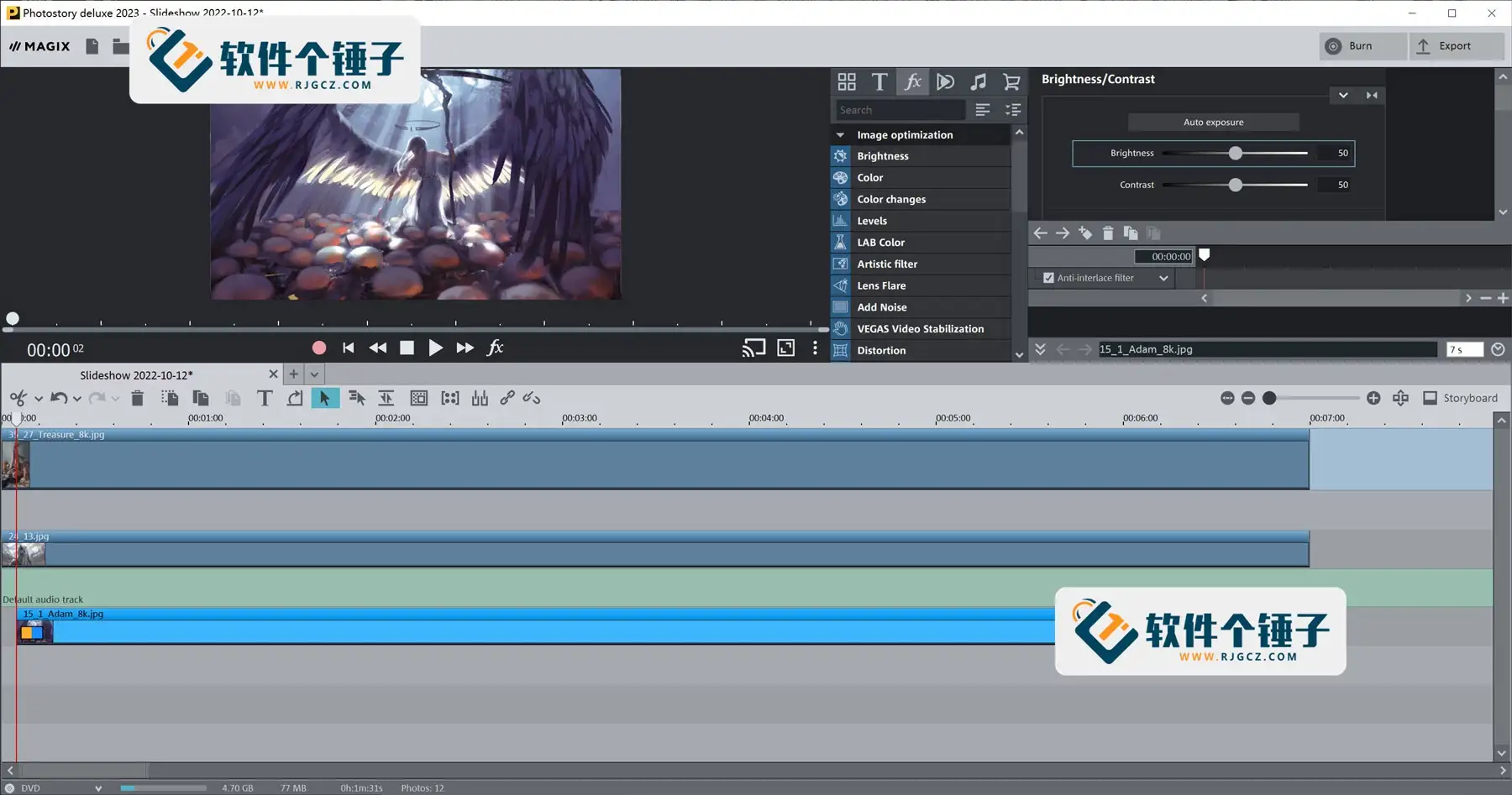Open the undo history dropdown
Viewport: 1512px width, 795px height.
[77, 399]
